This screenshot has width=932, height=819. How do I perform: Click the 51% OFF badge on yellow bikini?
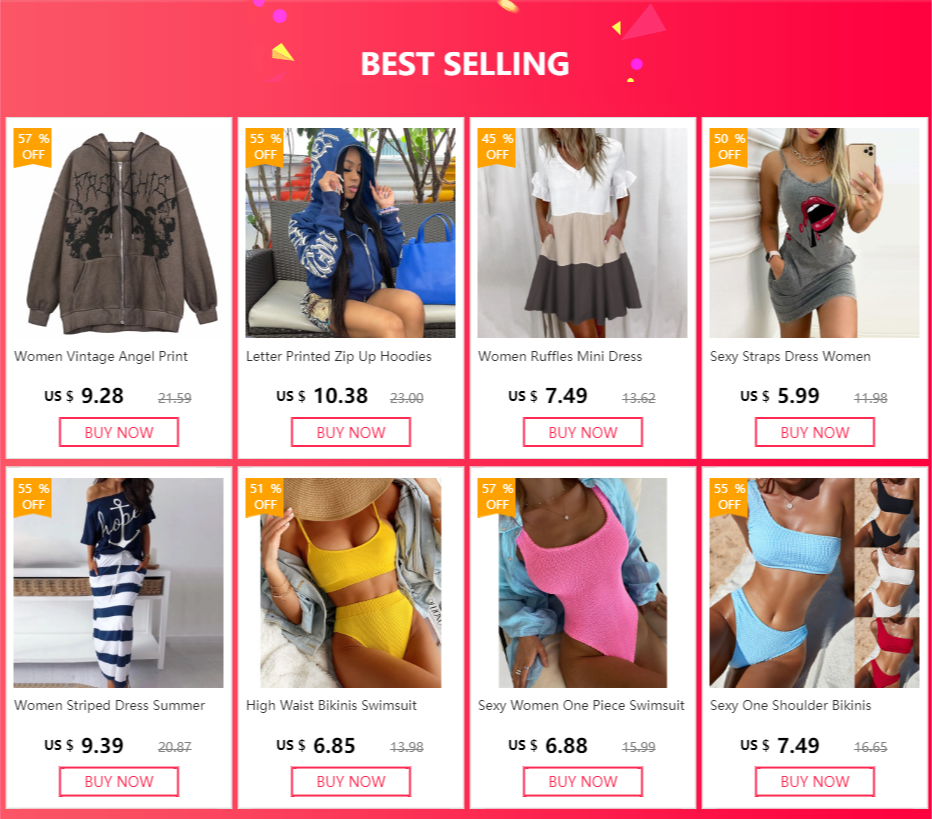click(265, 497)
